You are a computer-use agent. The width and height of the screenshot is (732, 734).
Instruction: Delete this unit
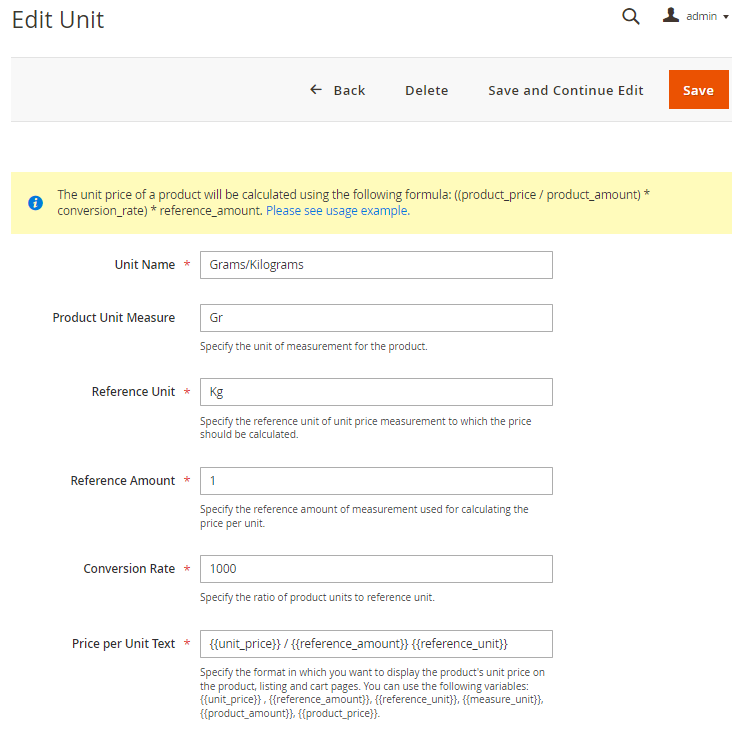pyautogui.click(x=426, y=90)
